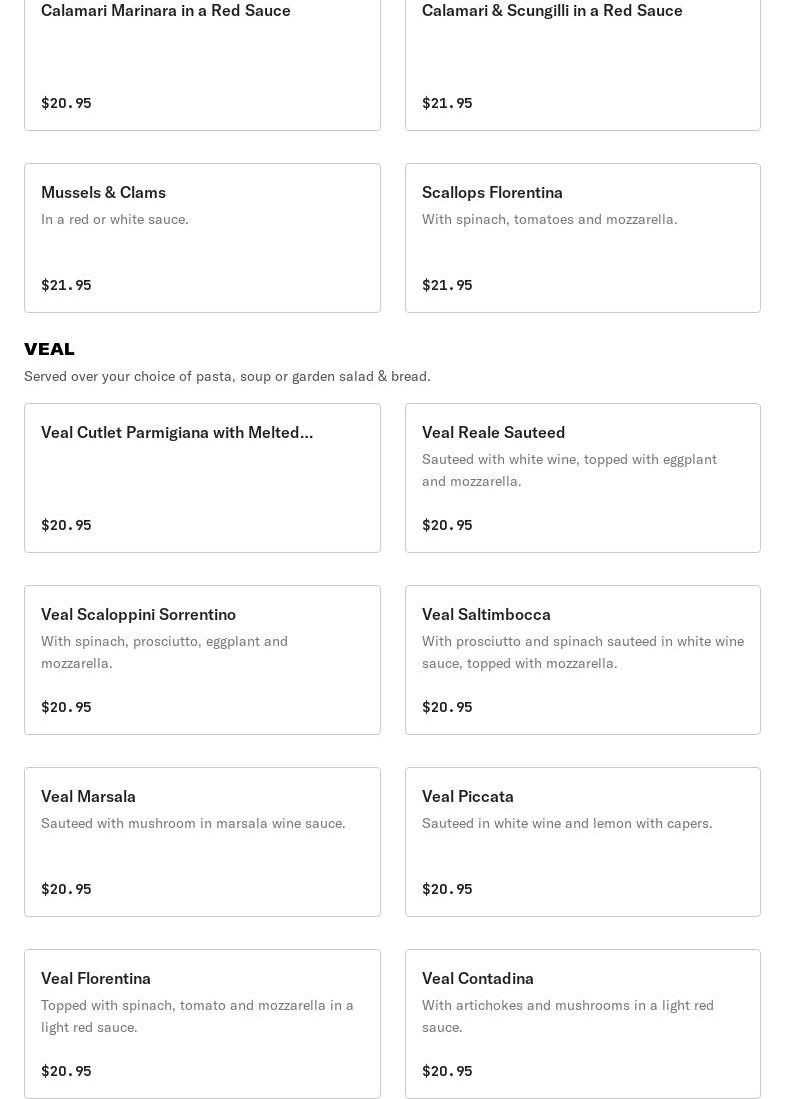Click the Veal Piccata lemon with capers description

567,824
